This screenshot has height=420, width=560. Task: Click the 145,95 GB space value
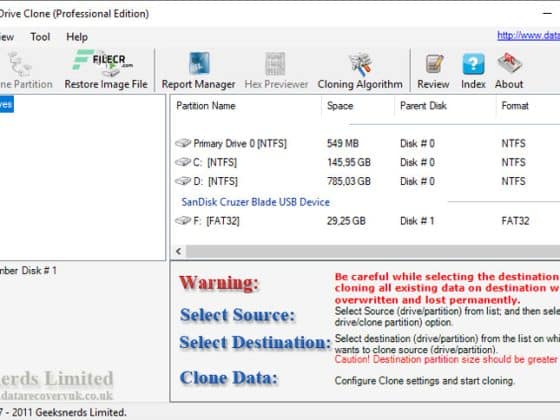(349, 162)
